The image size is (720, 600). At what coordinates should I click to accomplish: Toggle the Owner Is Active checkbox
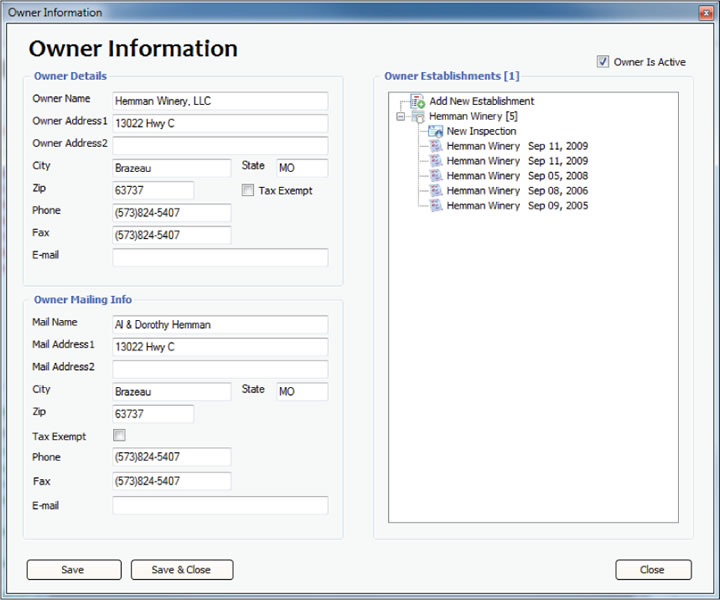point(603,62)
